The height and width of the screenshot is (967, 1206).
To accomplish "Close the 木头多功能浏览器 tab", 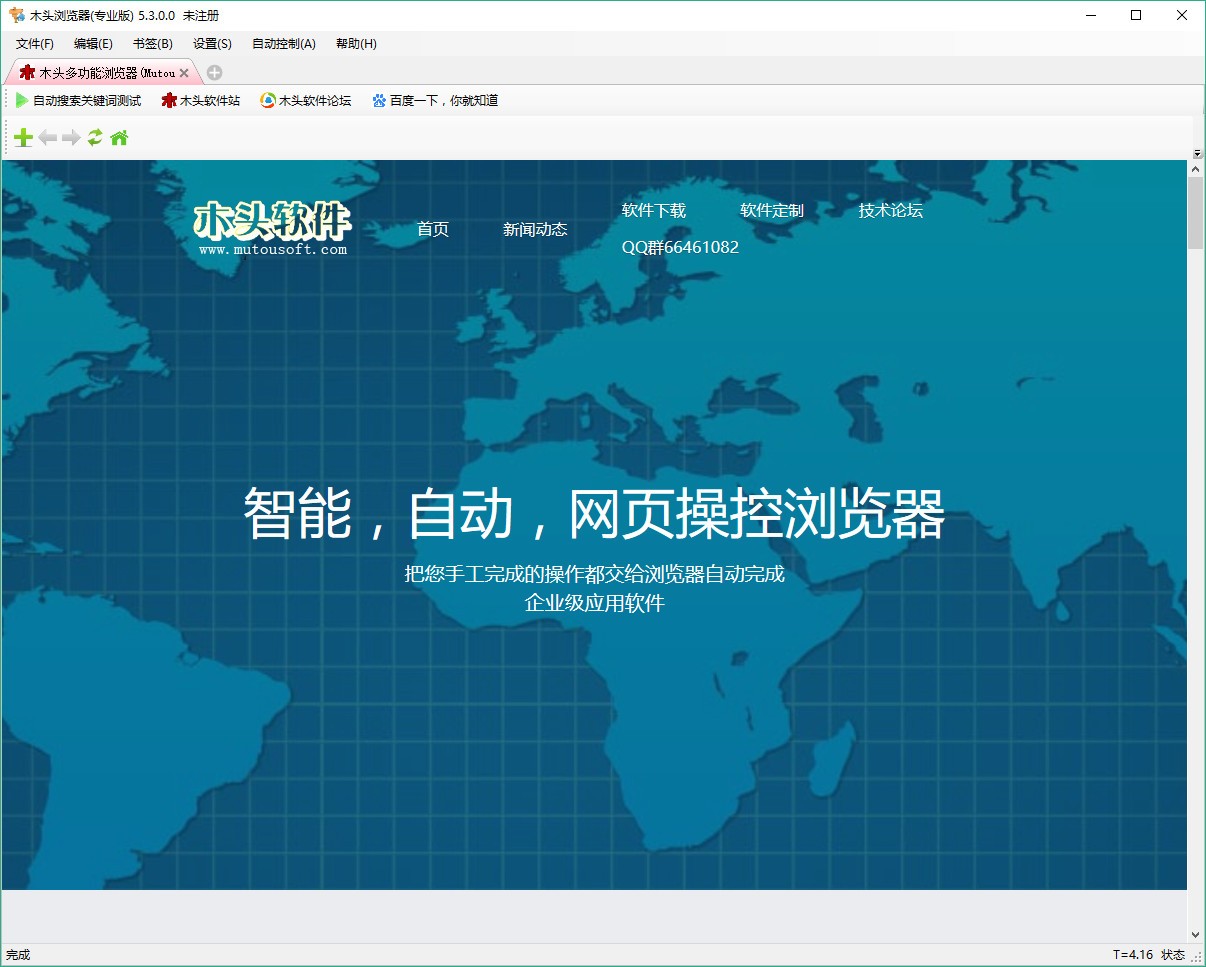I will (184, 73).
